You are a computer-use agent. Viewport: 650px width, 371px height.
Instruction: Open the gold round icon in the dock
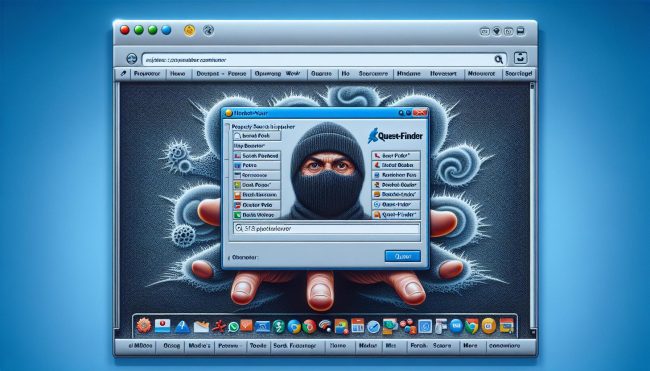coord(489,326)
